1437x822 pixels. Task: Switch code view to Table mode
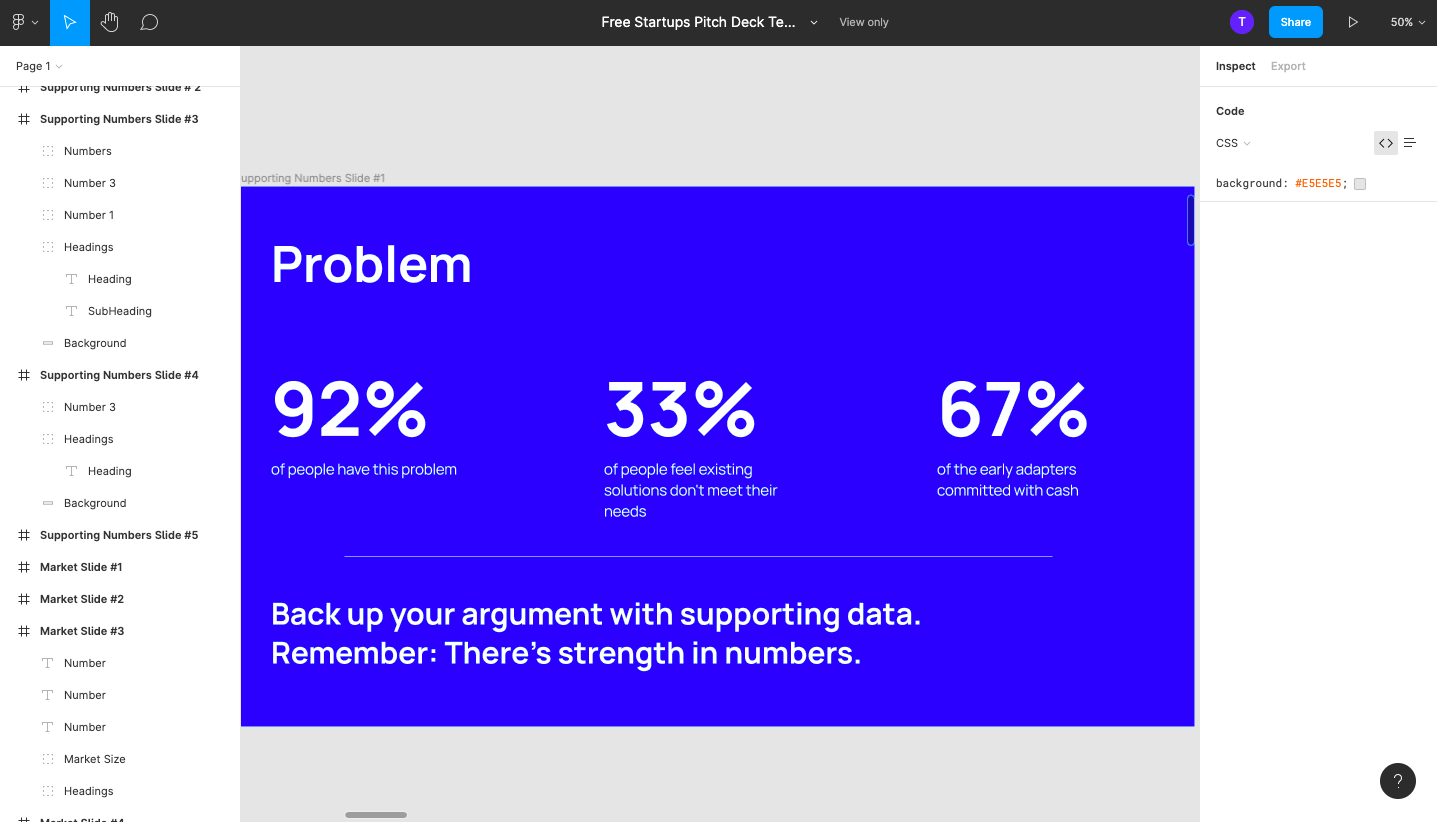(1410, 143)
